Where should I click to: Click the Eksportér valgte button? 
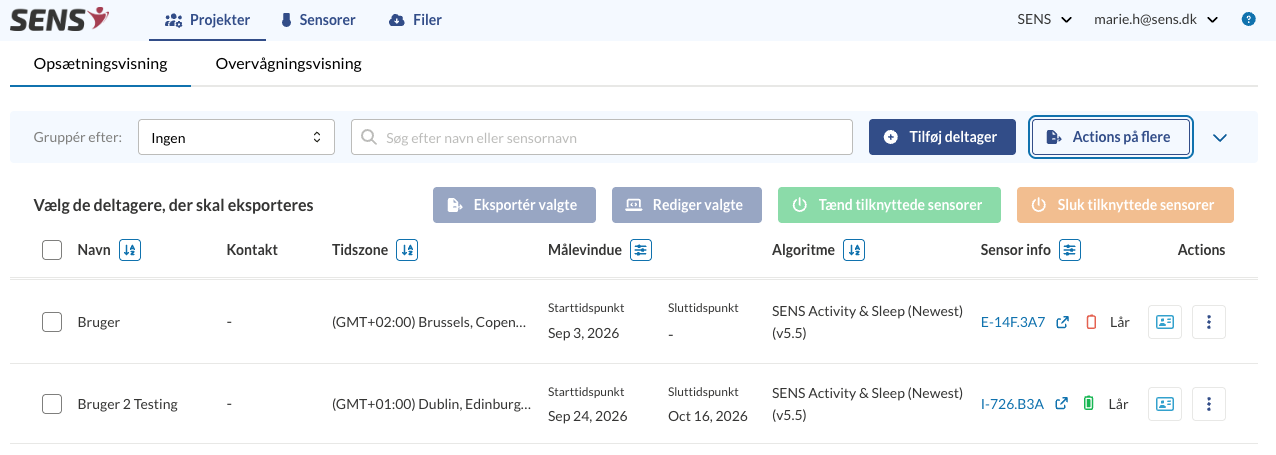click(x=514, y=205)
